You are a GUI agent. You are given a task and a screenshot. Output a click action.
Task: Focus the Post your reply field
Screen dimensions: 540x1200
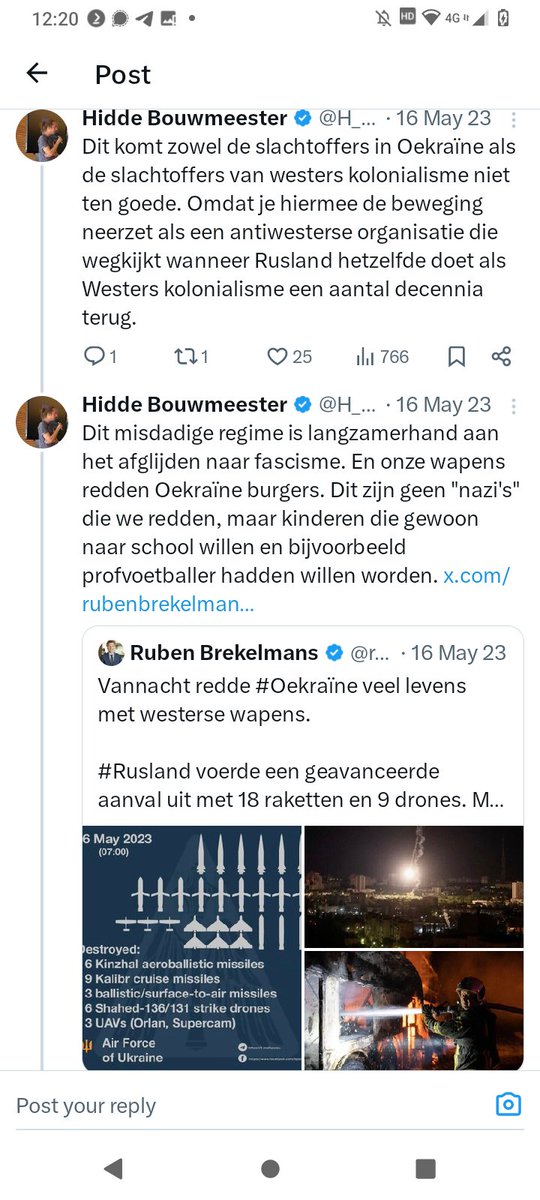(250, 1105)
